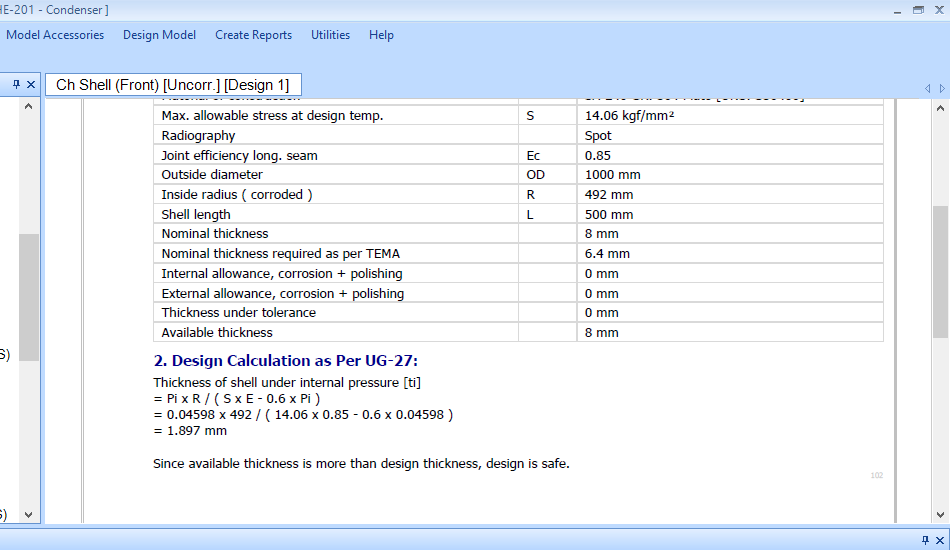Click the report scrollbar down arrow

941,514
